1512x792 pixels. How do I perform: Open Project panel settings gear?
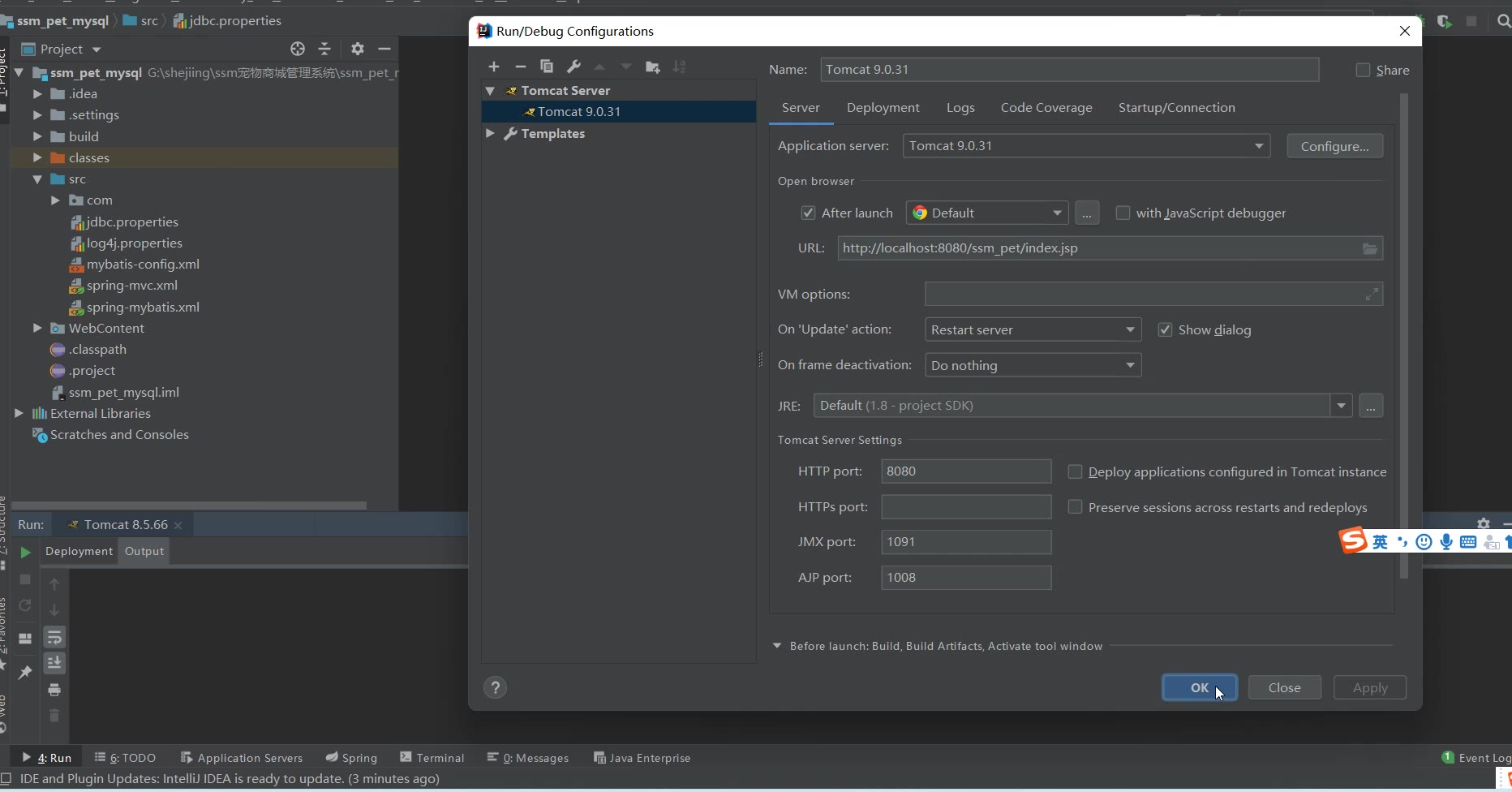pos(358,49)
